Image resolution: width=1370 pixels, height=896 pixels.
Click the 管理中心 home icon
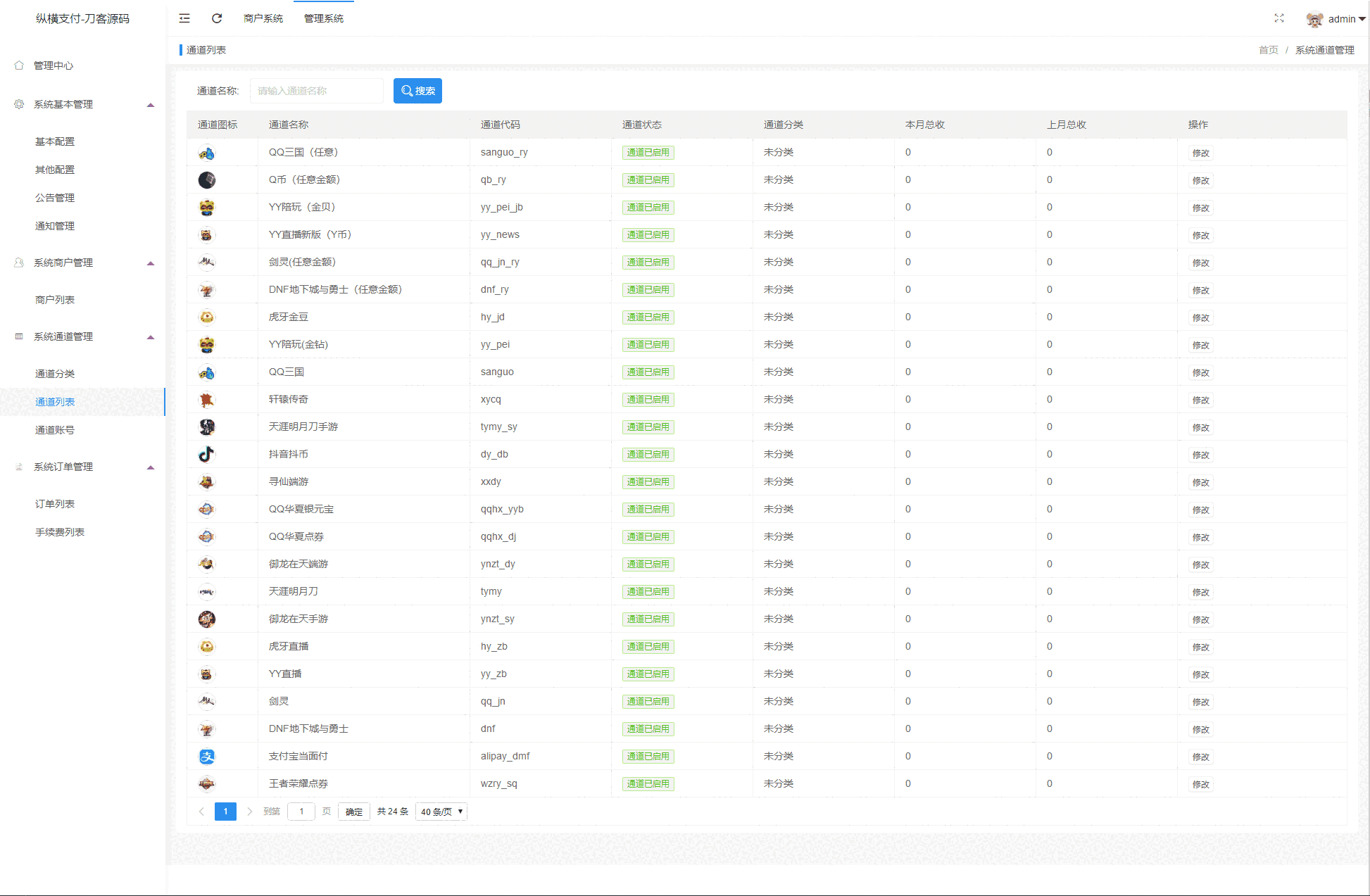point(19,65)
